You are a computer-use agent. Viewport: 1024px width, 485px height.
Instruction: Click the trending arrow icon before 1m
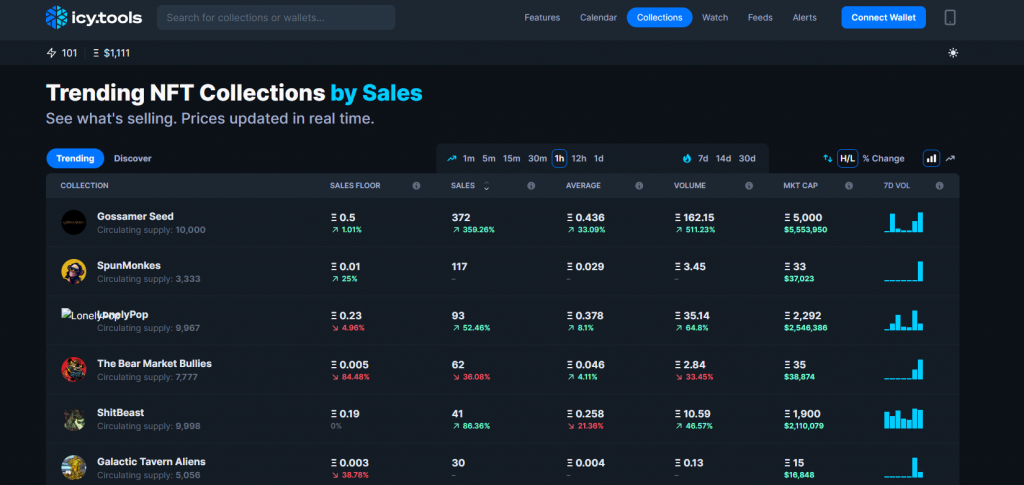(x=451, y=159)
